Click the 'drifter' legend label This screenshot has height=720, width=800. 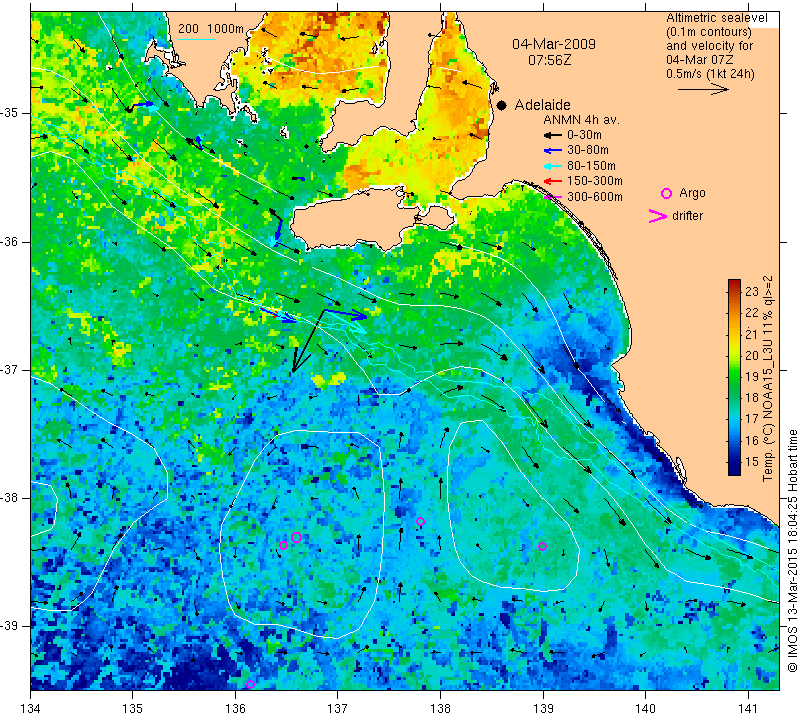(x=687, y=216)
